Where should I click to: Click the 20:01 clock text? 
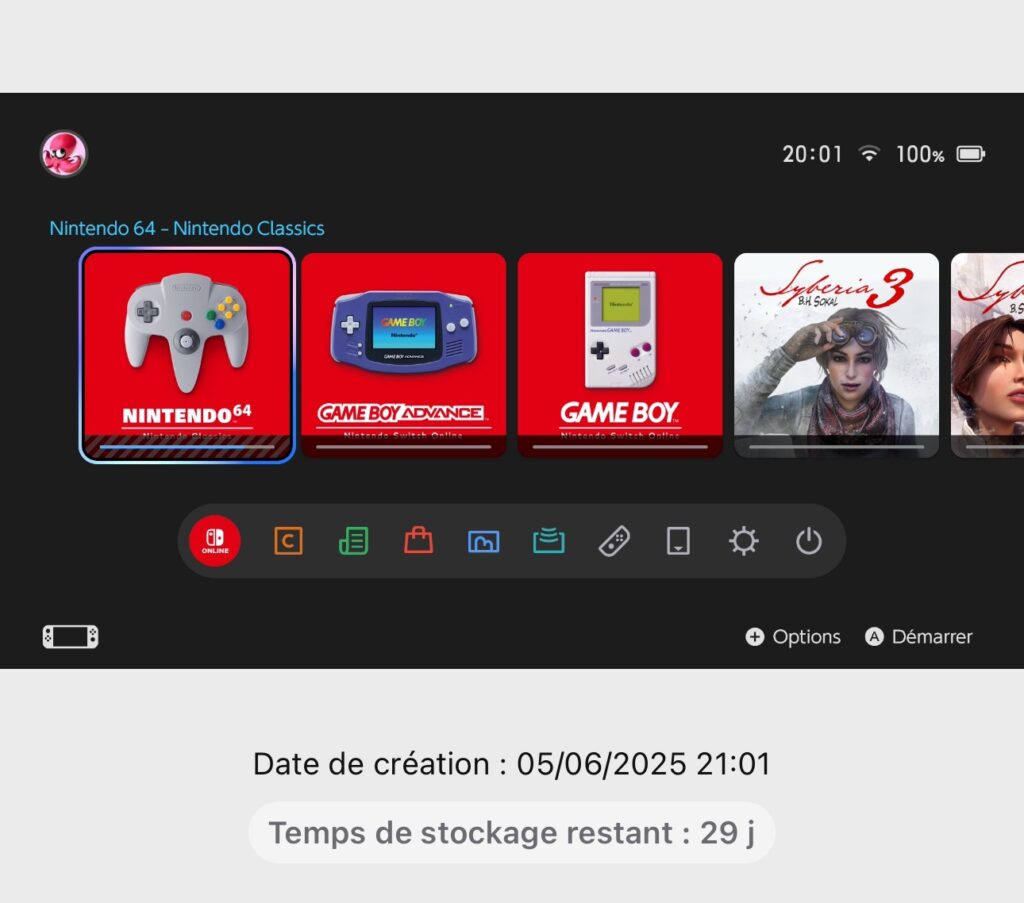click(812, 154)
